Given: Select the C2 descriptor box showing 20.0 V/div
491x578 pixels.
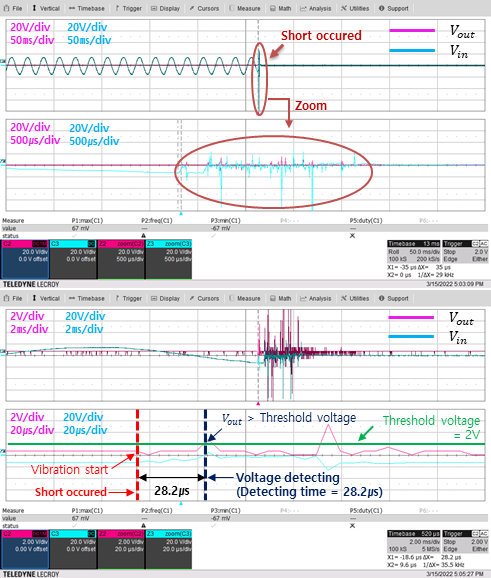Looking at the screenshot, I should tap(25, 259).
